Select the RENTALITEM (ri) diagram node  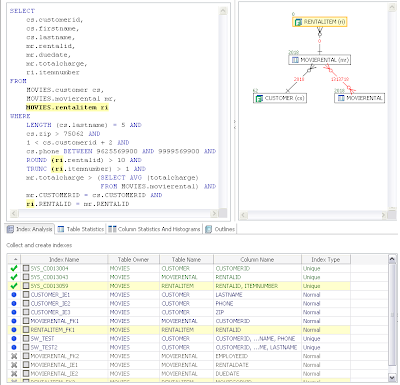click(x=320, y=22)
